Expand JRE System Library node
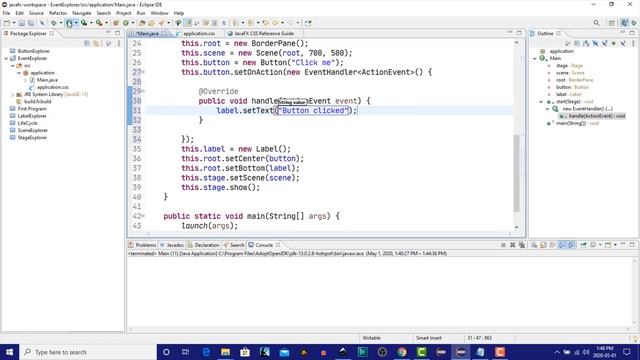Image resolution: width=640 pixels, height=360 pixels. (13, 94)
